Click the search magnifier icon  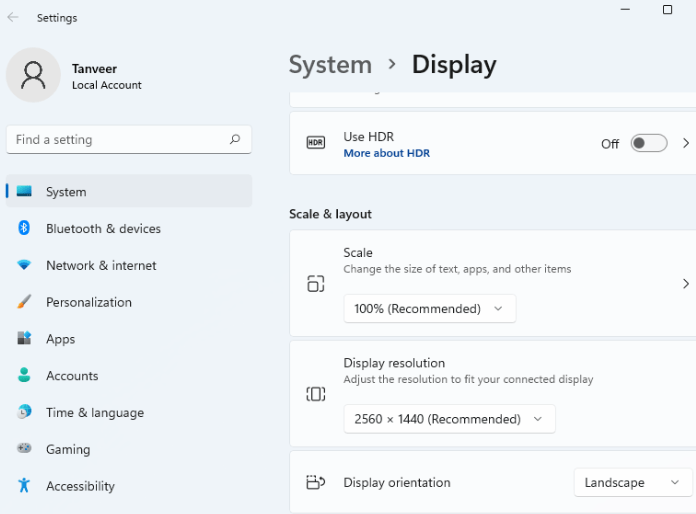[235, 140]
